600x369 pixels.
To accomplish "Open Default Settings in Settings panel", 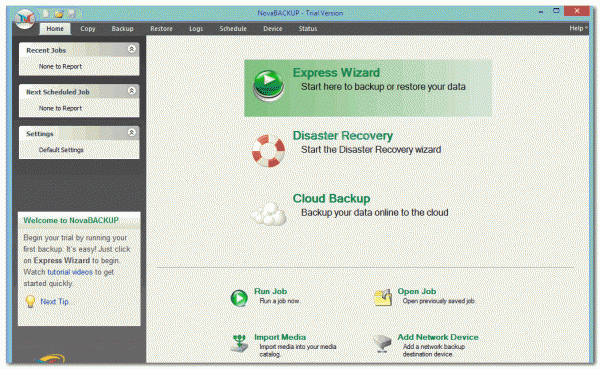I will (x=61, y=150).
